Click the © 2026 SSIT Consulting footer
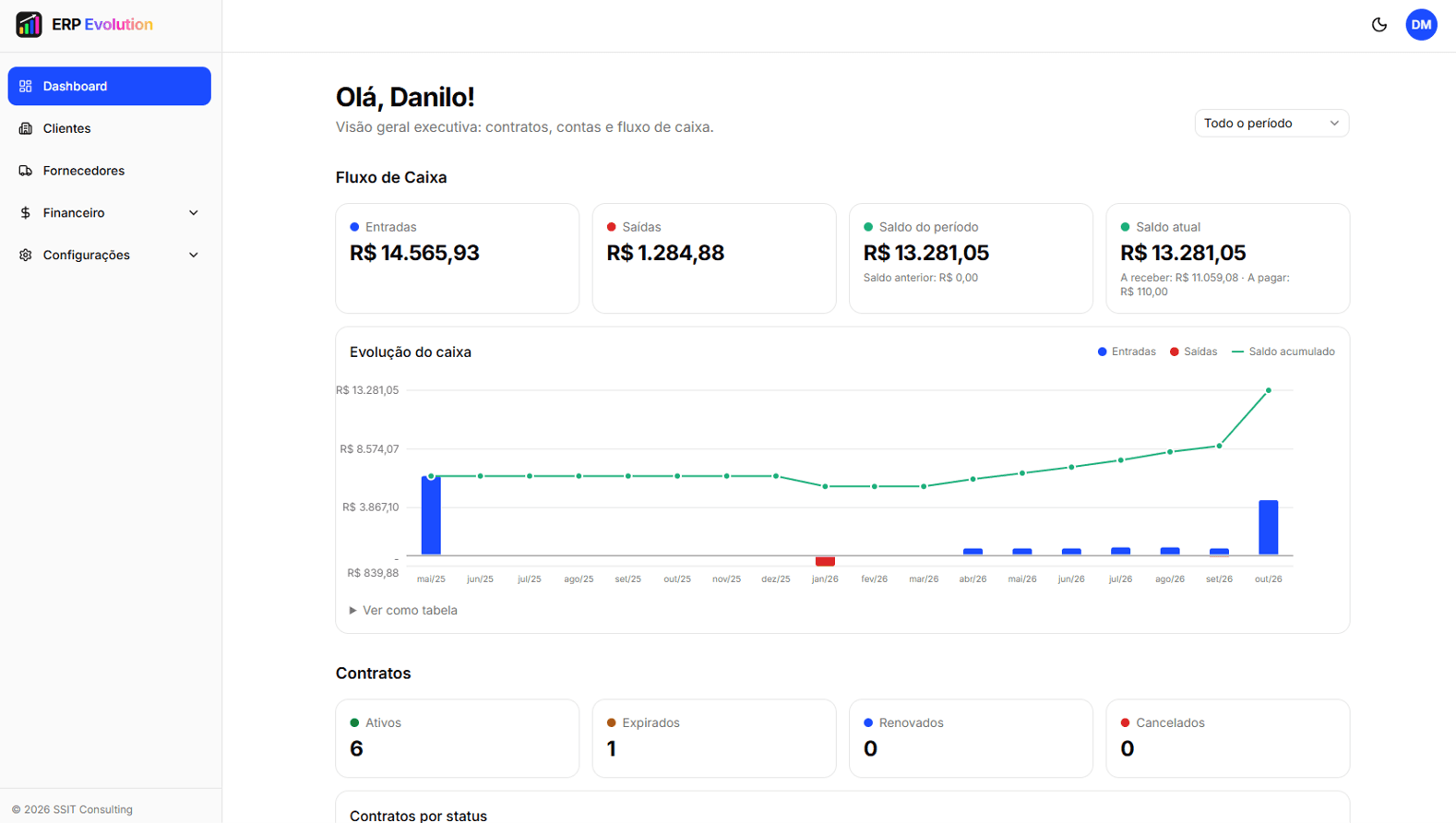1456x823 pixels. 72,809
